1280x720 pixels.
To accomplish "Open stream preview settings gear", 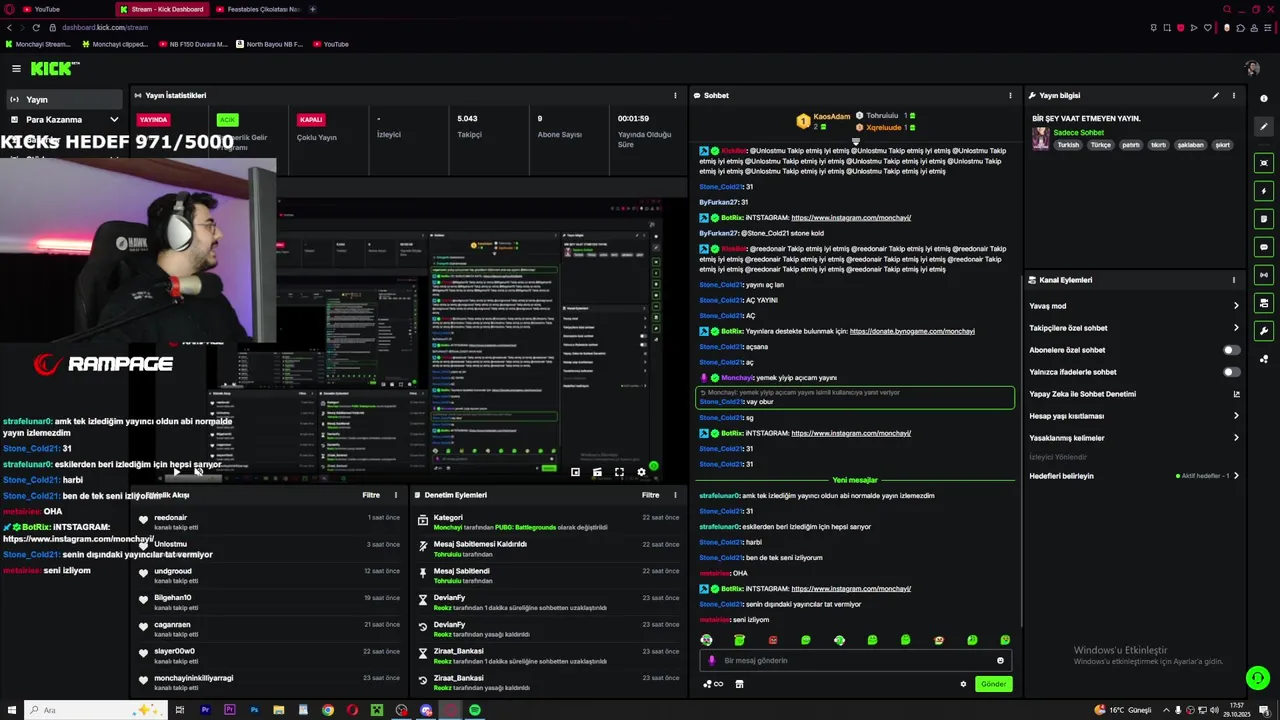I will (x=641, y=472).
